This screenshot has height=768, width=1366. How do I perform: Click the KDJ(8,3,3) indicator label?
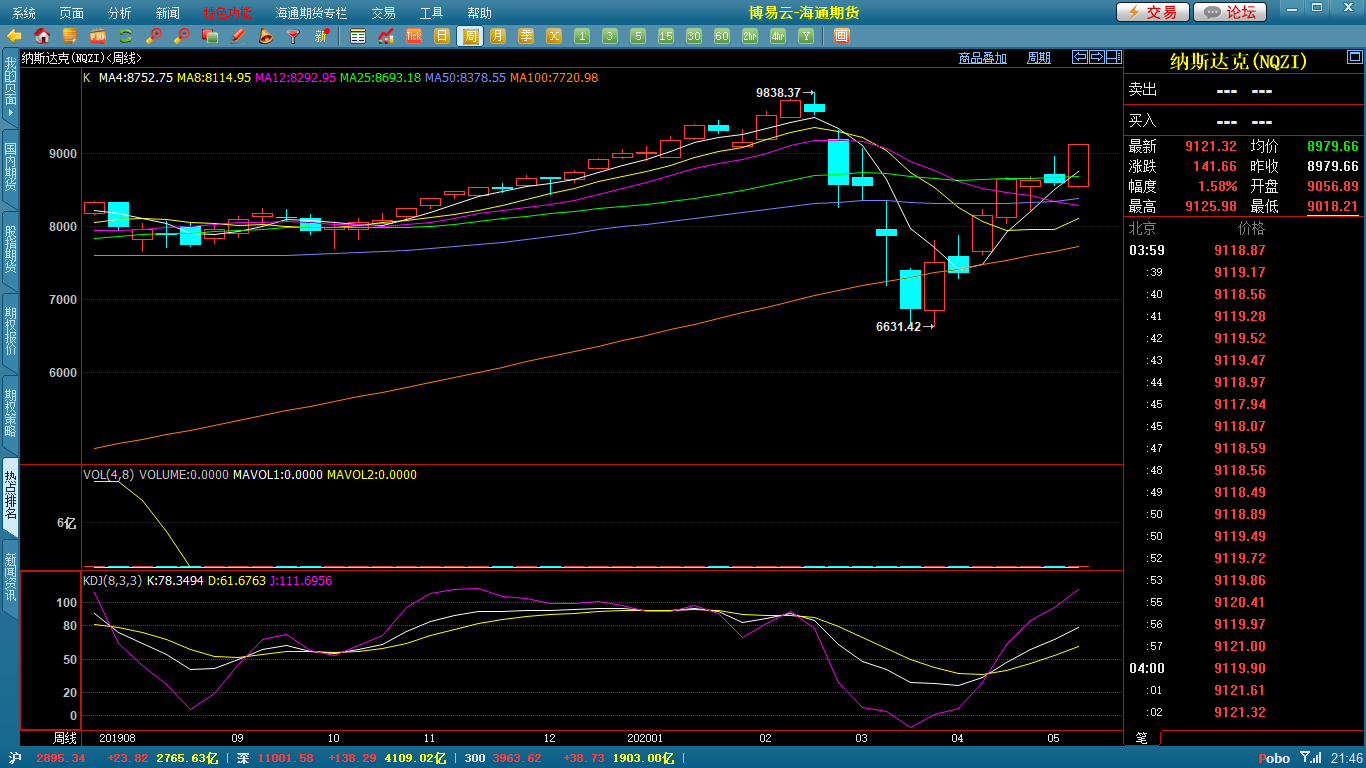coord(113,580)
